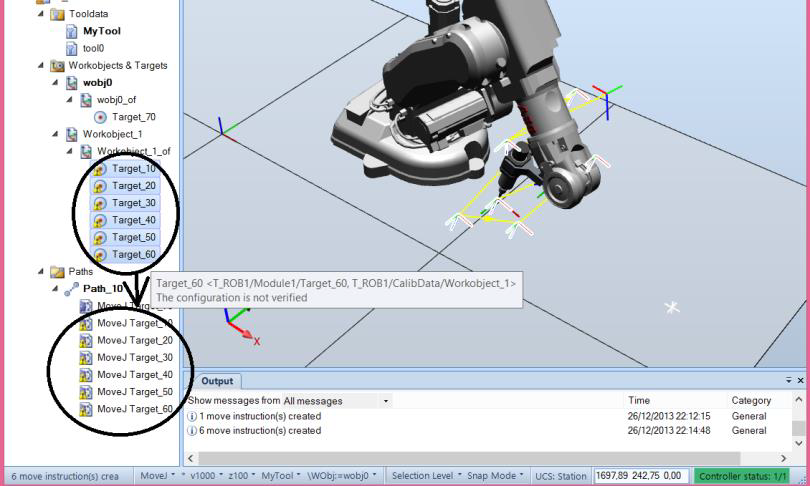Screen dimensions: 810x486
Task: Collapse the wobj0_of tree node
Action: [x=70, y=99]
